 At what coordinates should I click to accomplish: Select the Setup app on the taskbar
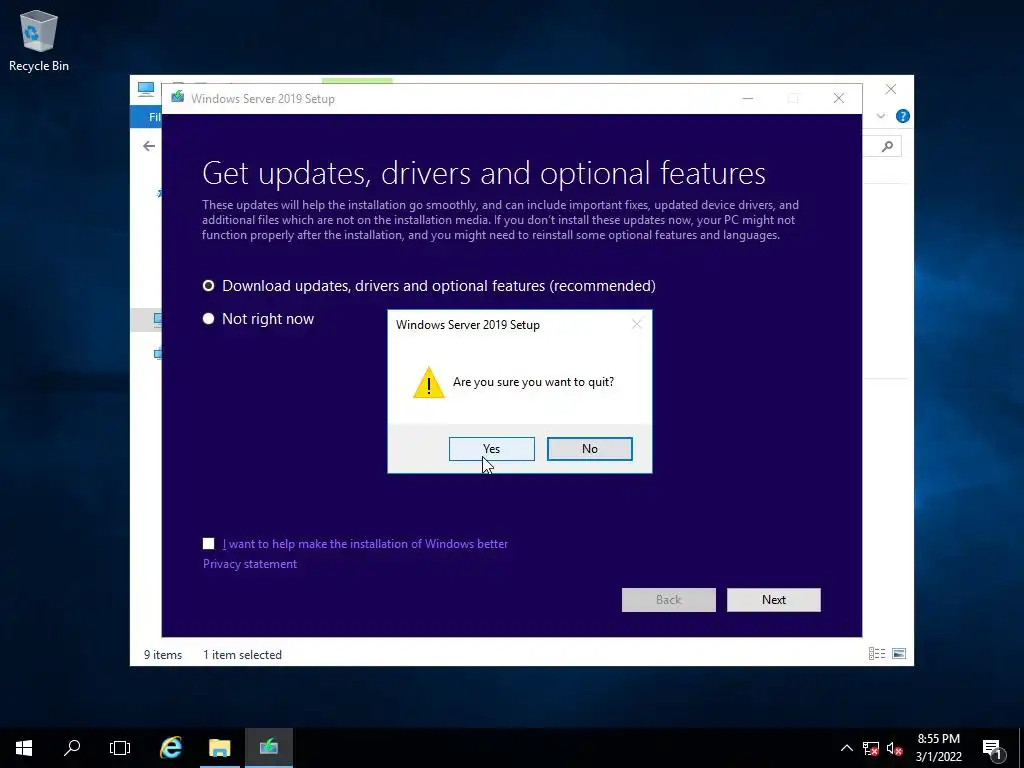[x=268, y=748]
